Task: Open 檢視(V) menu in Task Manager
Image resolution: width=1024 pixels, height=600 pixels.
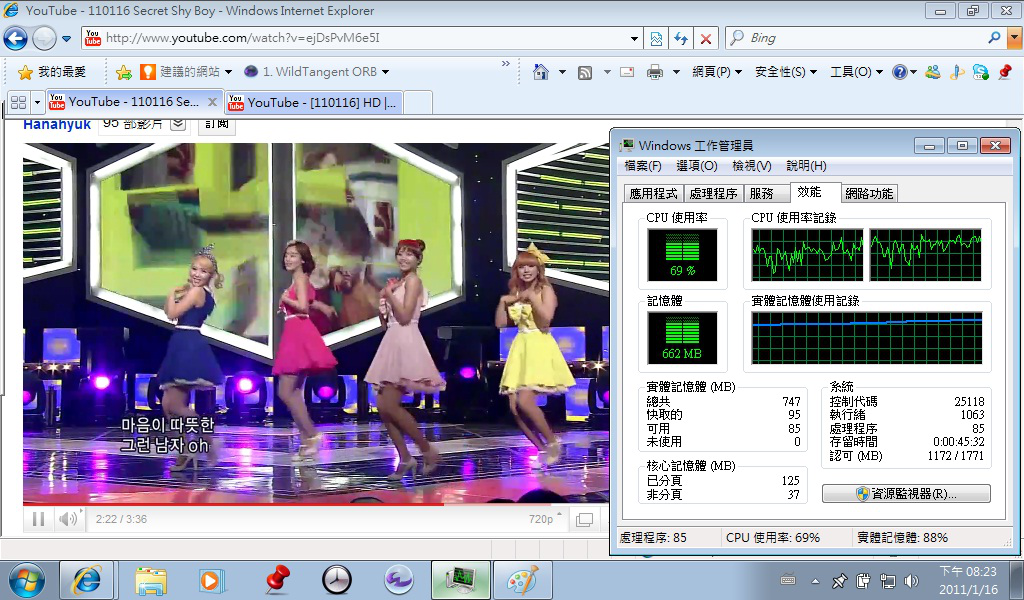Action: (752, 166)
